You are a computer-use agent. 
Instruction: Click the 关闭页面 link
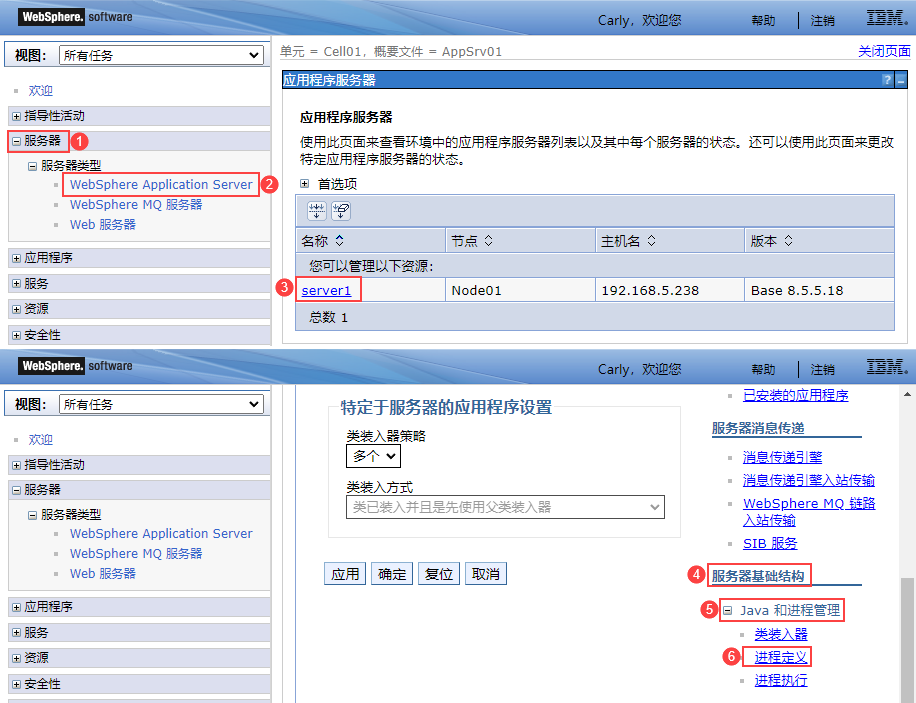click(884, 51)
